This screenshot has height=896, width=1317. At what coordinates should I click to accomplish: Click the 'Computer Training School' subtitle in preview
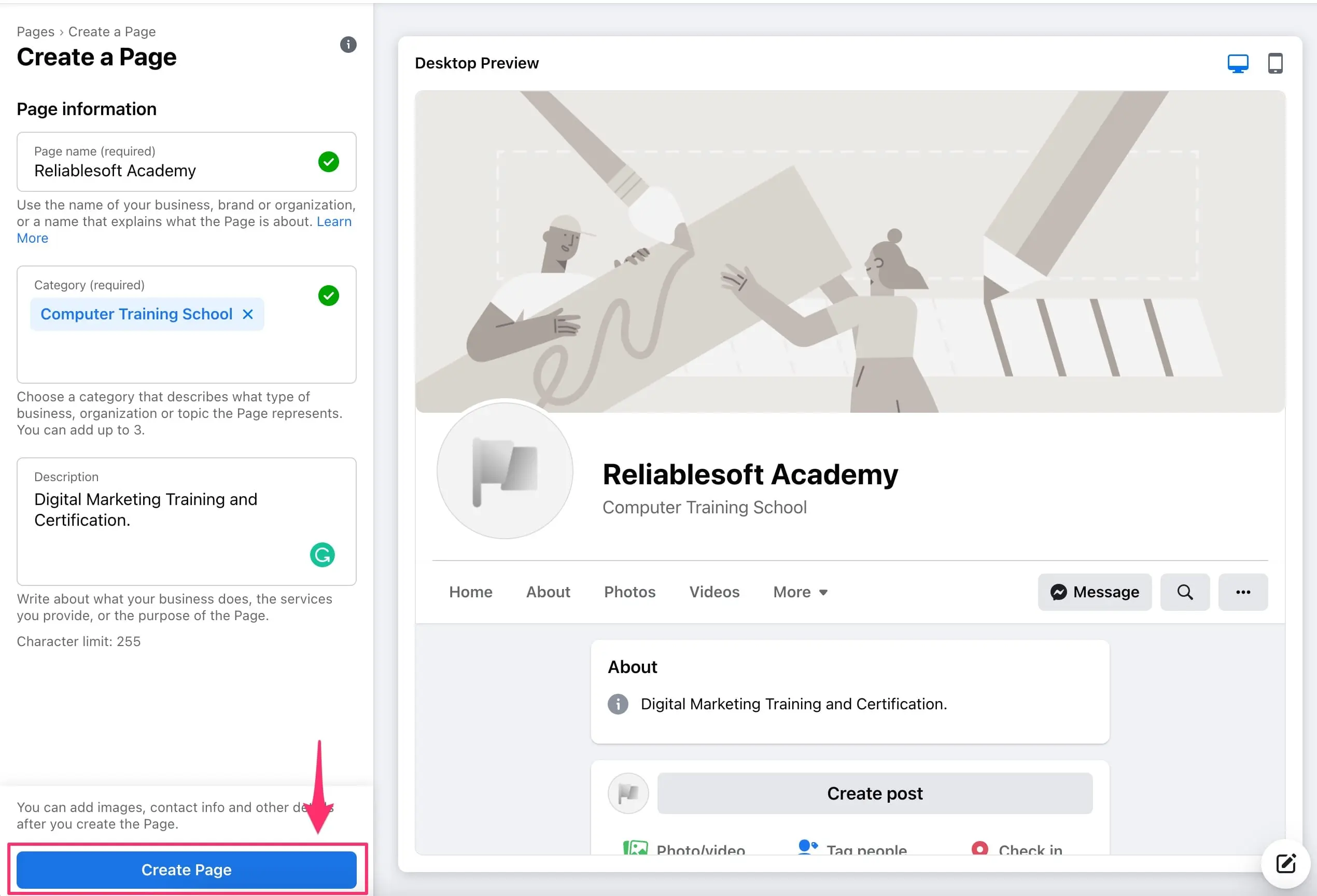(x=704, y=507)
